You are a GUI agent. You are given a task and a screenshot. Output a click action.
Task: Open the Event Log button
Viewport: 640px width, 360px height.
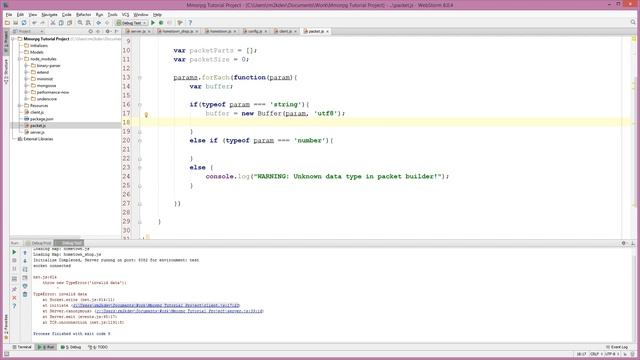tap(617, 347)
